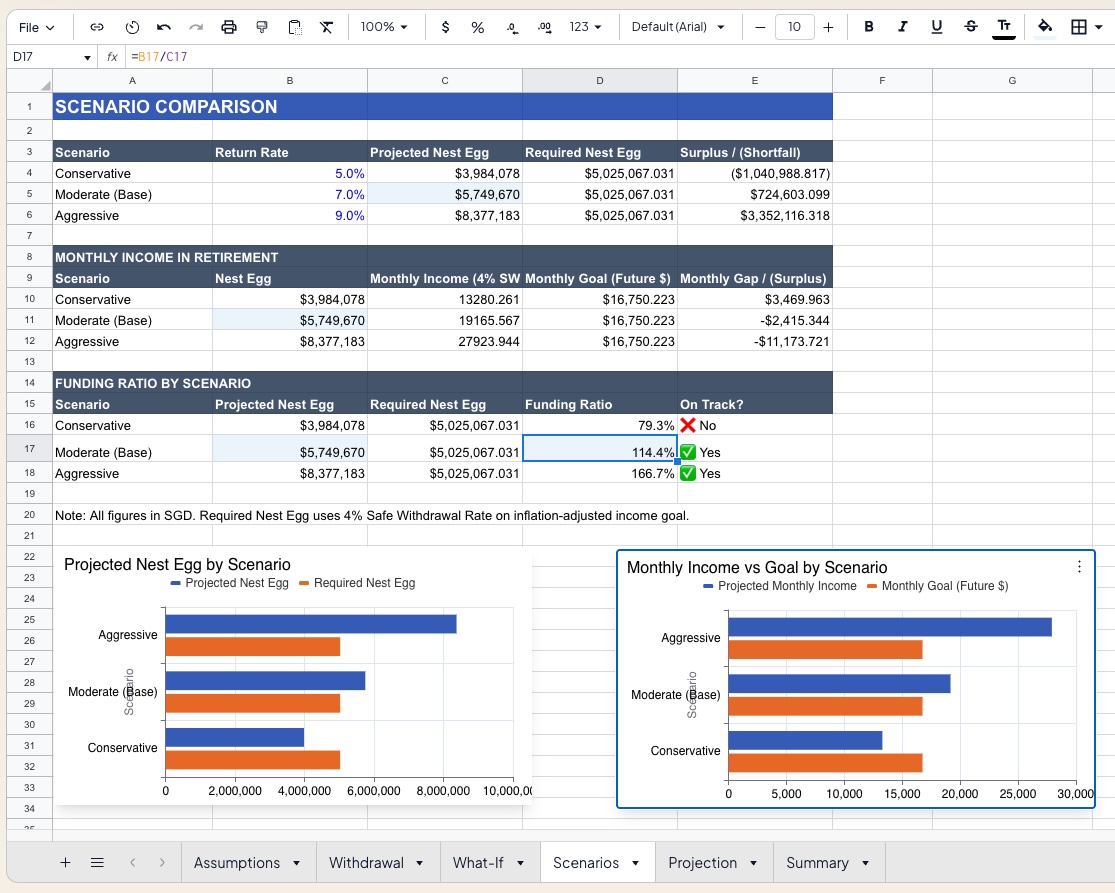
Task: Open the File menu
Action: click(x=36, y=27)
